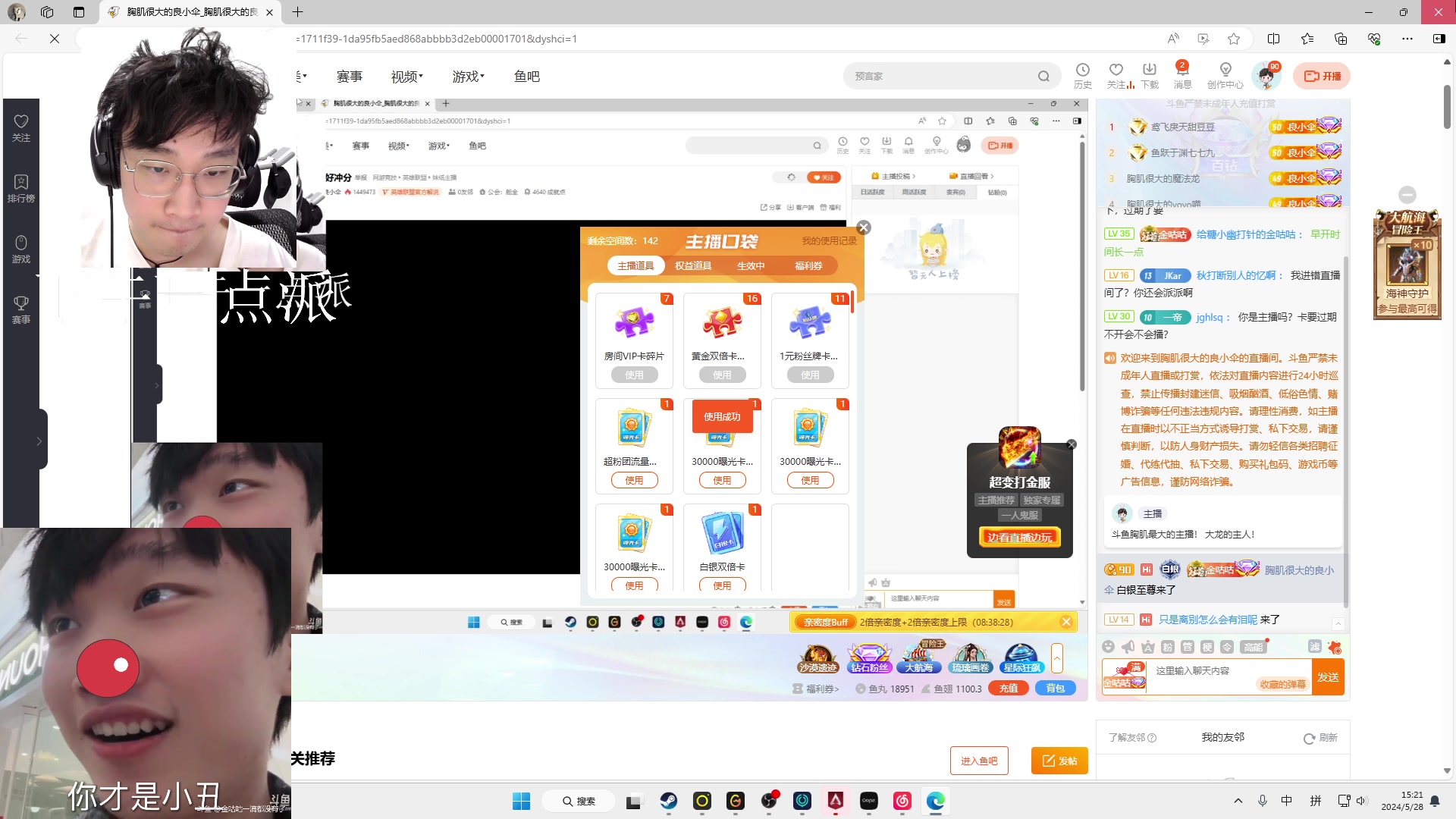The width and height of the screenshot is (1456, 819).
Task: Open the 历史 history icon
Action: click(x=1082, y=76)
